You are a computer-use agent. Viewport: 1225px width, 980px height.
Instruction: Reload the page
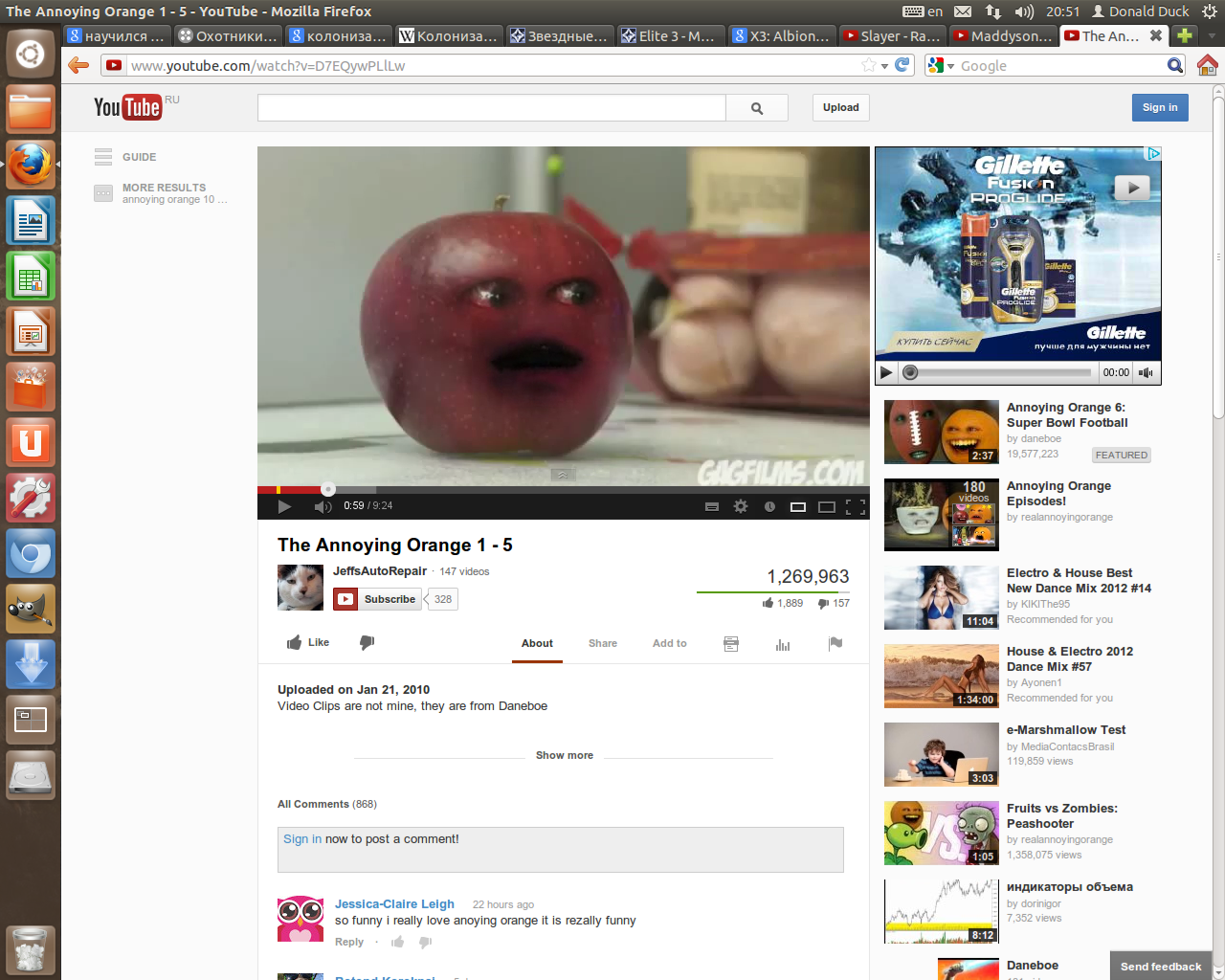click(x=902, y=65)
